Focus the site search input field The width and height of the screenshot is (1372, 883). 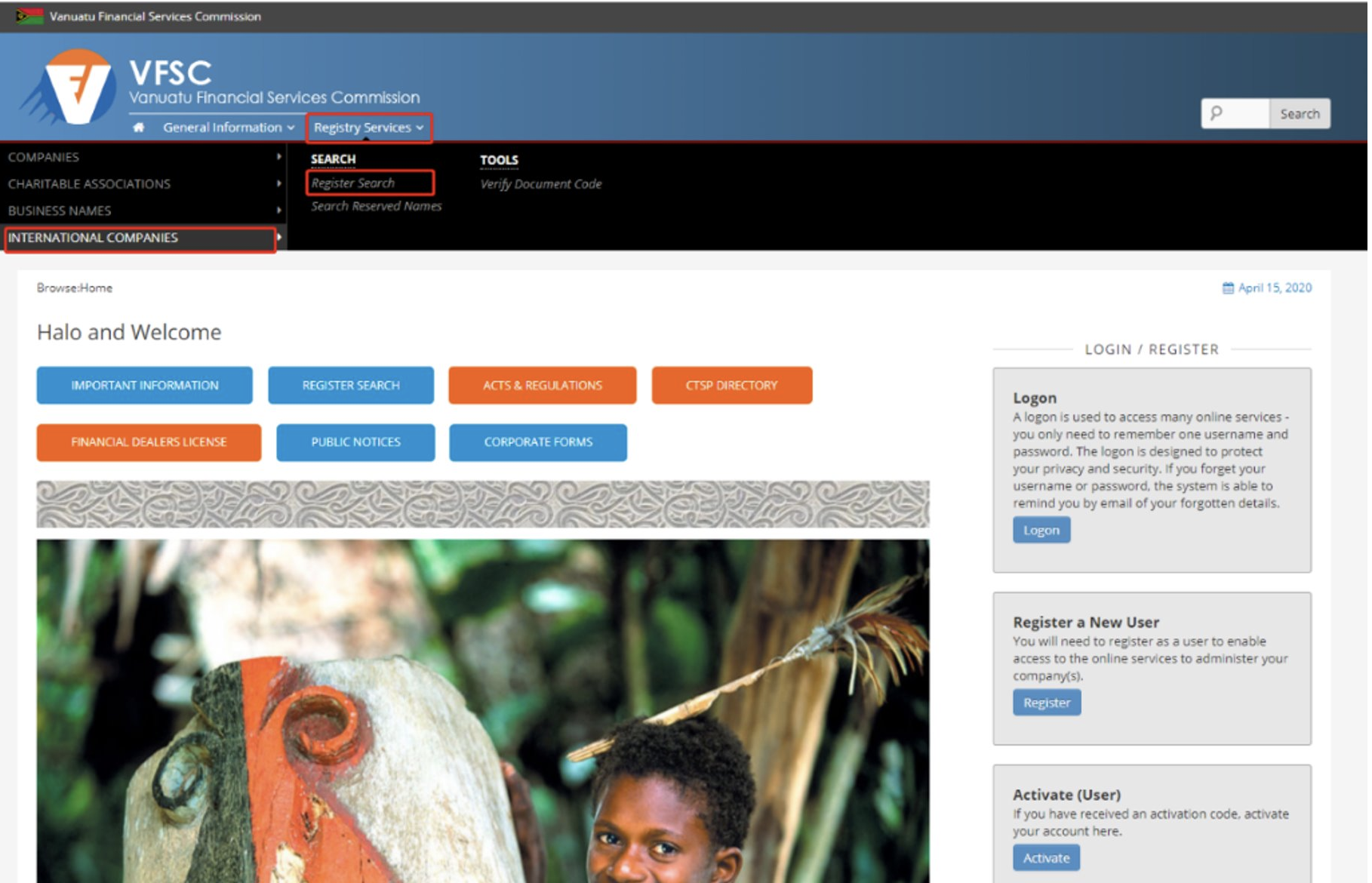click(1235, 114)
